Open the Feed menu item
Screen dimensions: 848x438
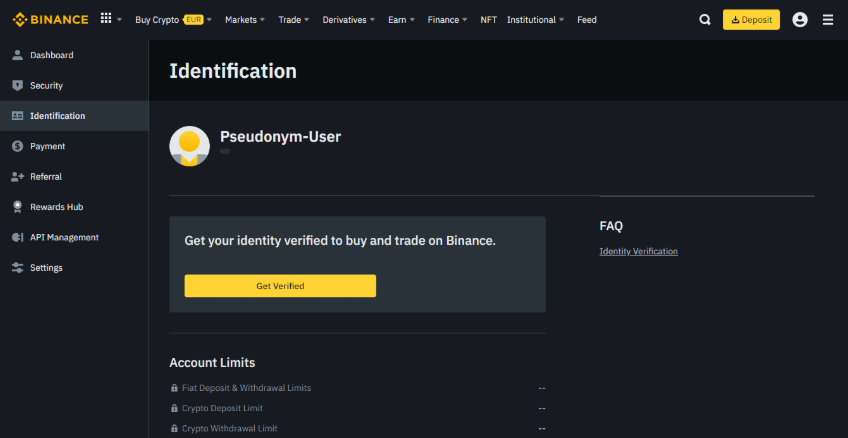587,19
